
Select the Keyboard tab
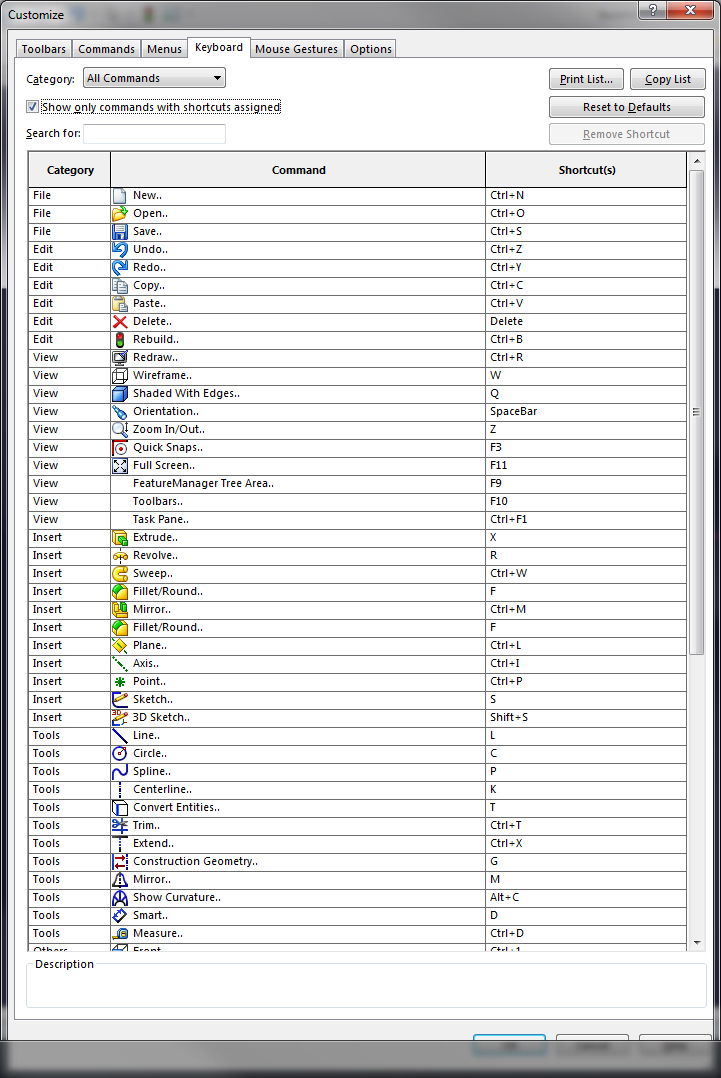[219, 47]
